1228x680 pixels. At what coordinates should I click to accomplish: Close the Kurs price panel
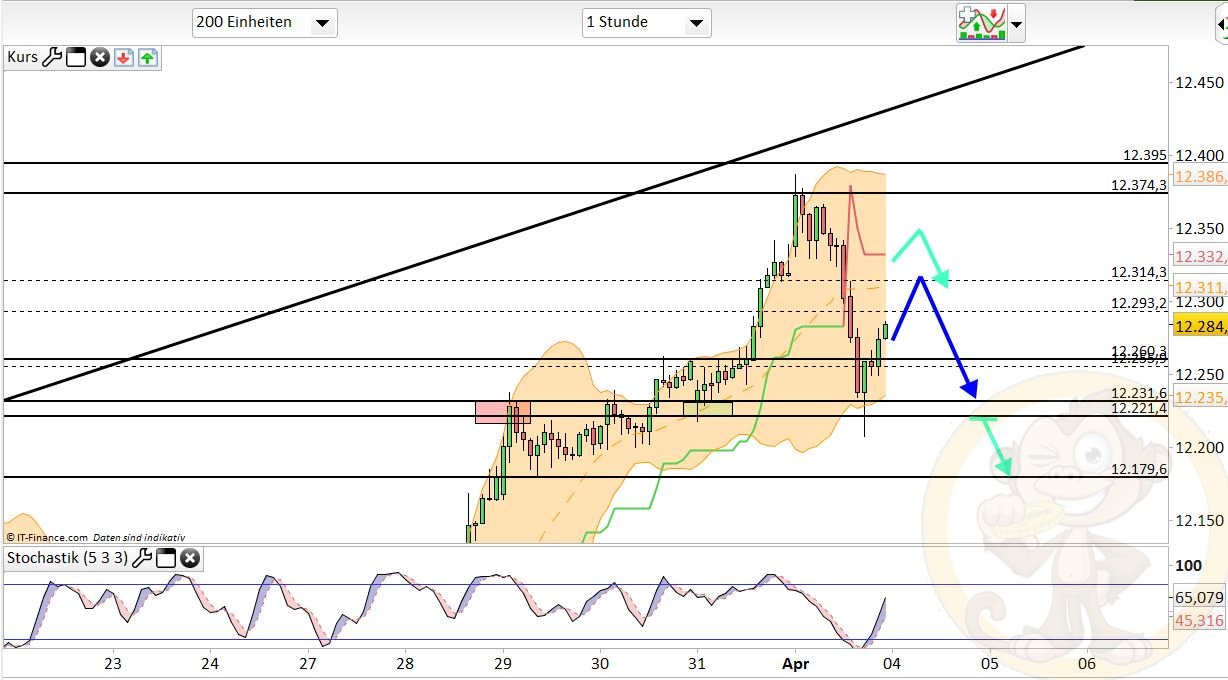[99, 57]
